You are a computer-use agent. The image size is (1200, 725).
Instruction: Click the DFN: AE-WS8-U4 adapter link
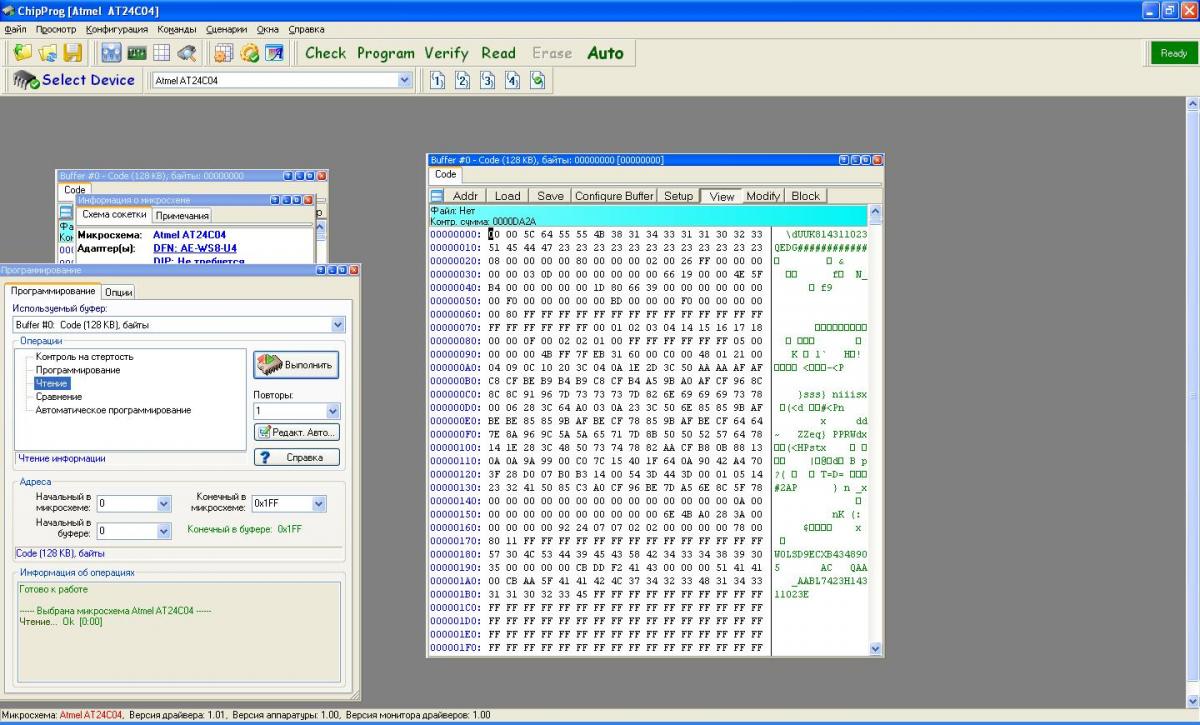195,248
